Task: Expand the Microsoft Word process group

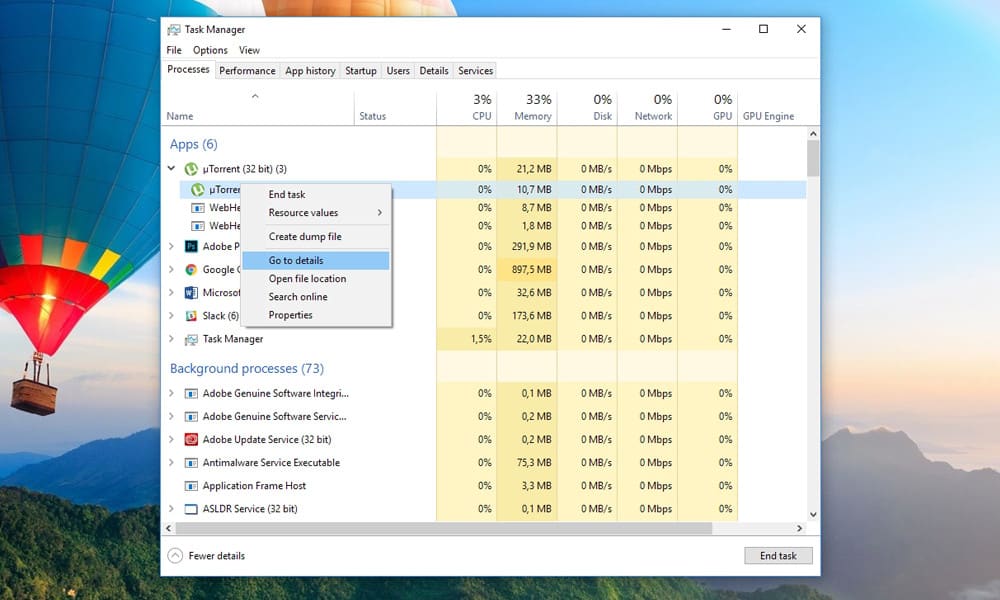Action: (x=171, y=292)
